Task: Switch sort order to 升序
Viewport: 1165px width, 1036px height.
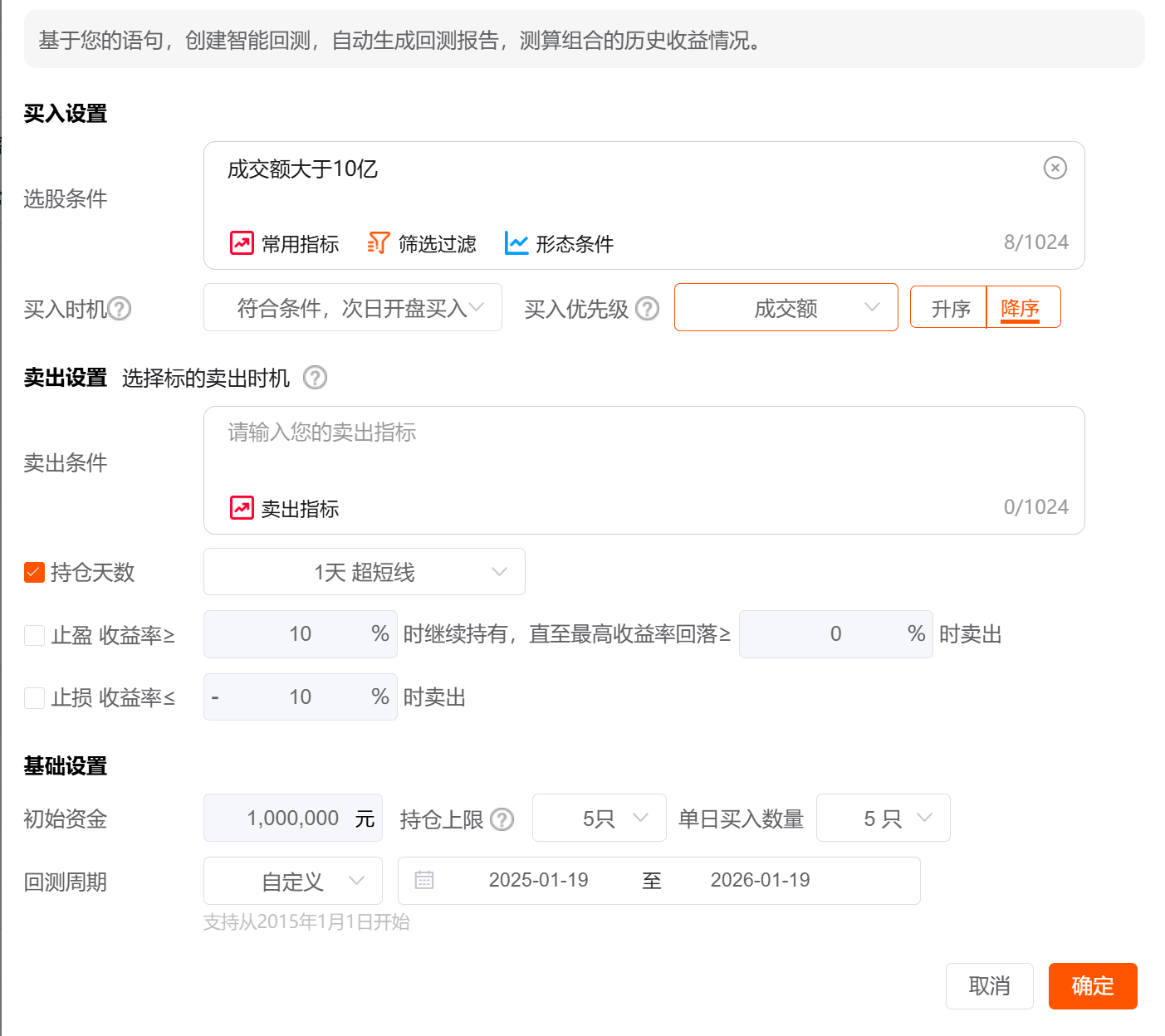Action: (949, 307)
